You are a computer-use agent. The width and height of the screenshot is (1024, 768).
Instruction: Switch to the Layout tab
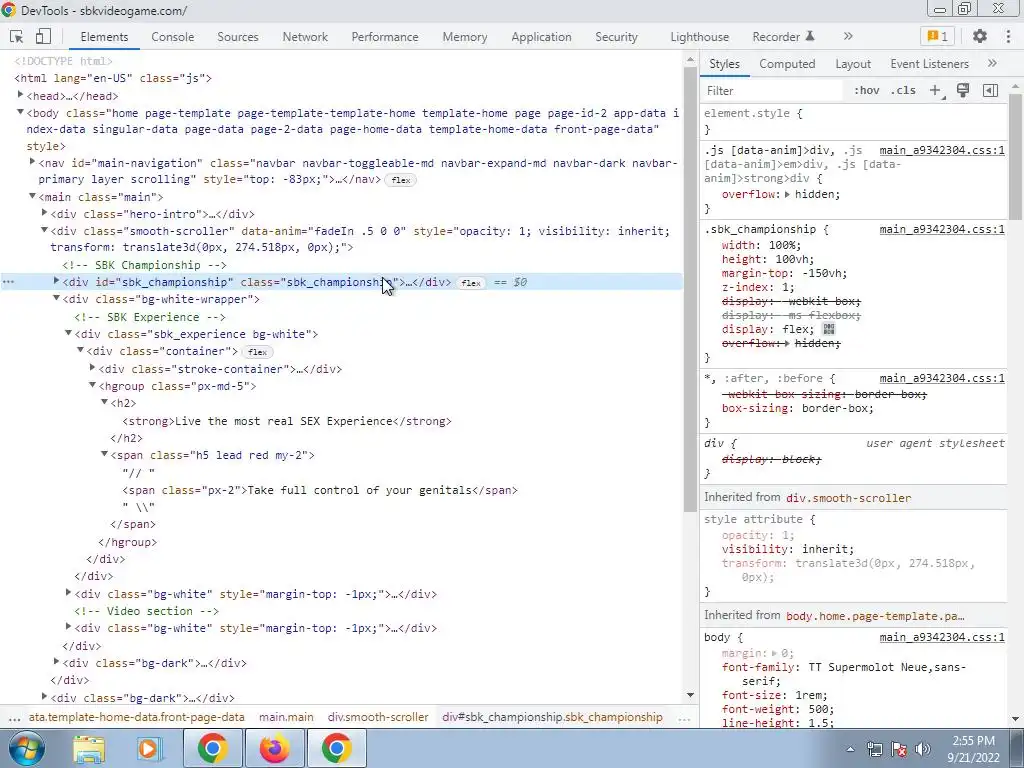tap(852, 64)
